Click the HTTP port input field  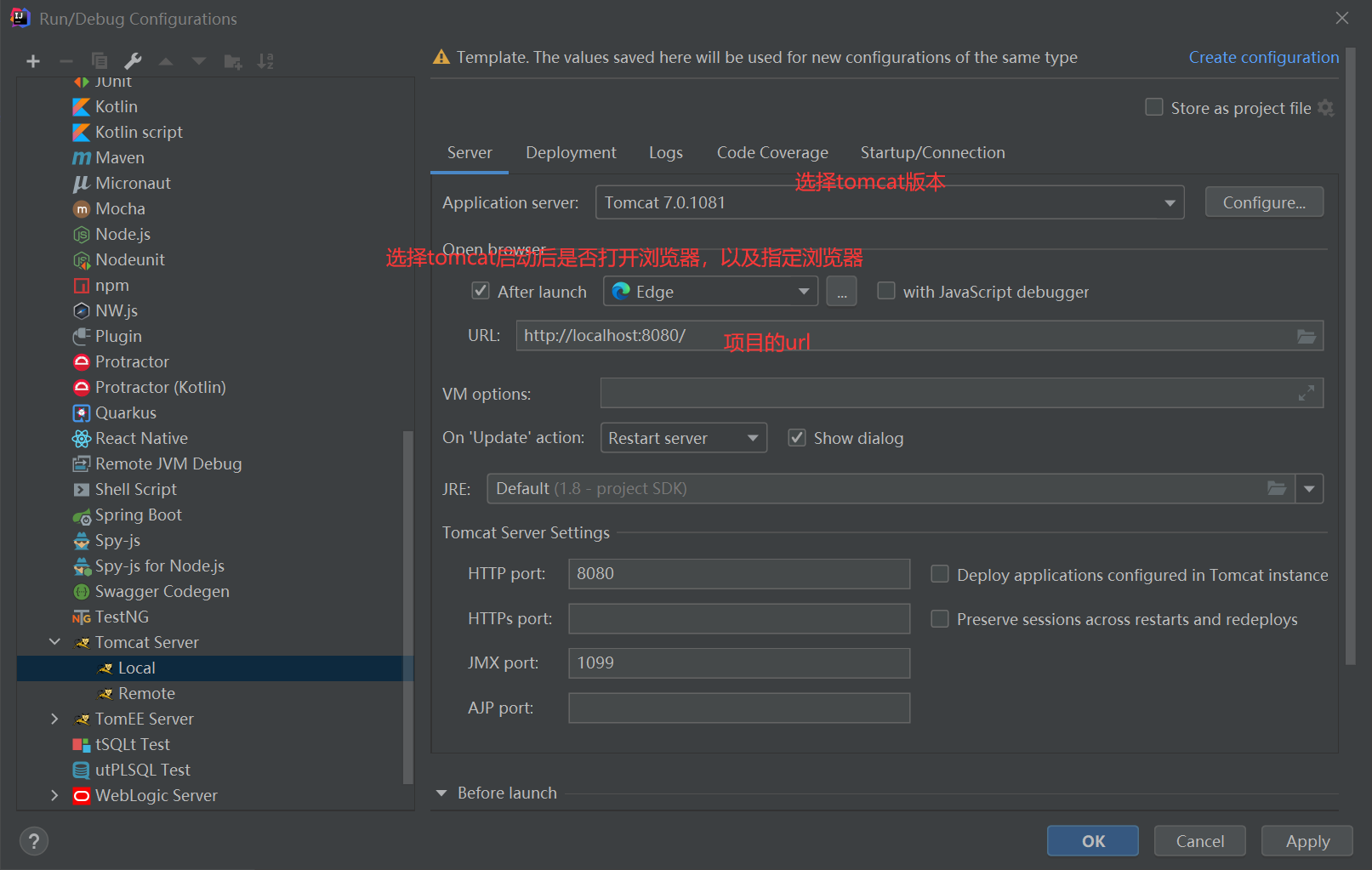pos(738,574)
